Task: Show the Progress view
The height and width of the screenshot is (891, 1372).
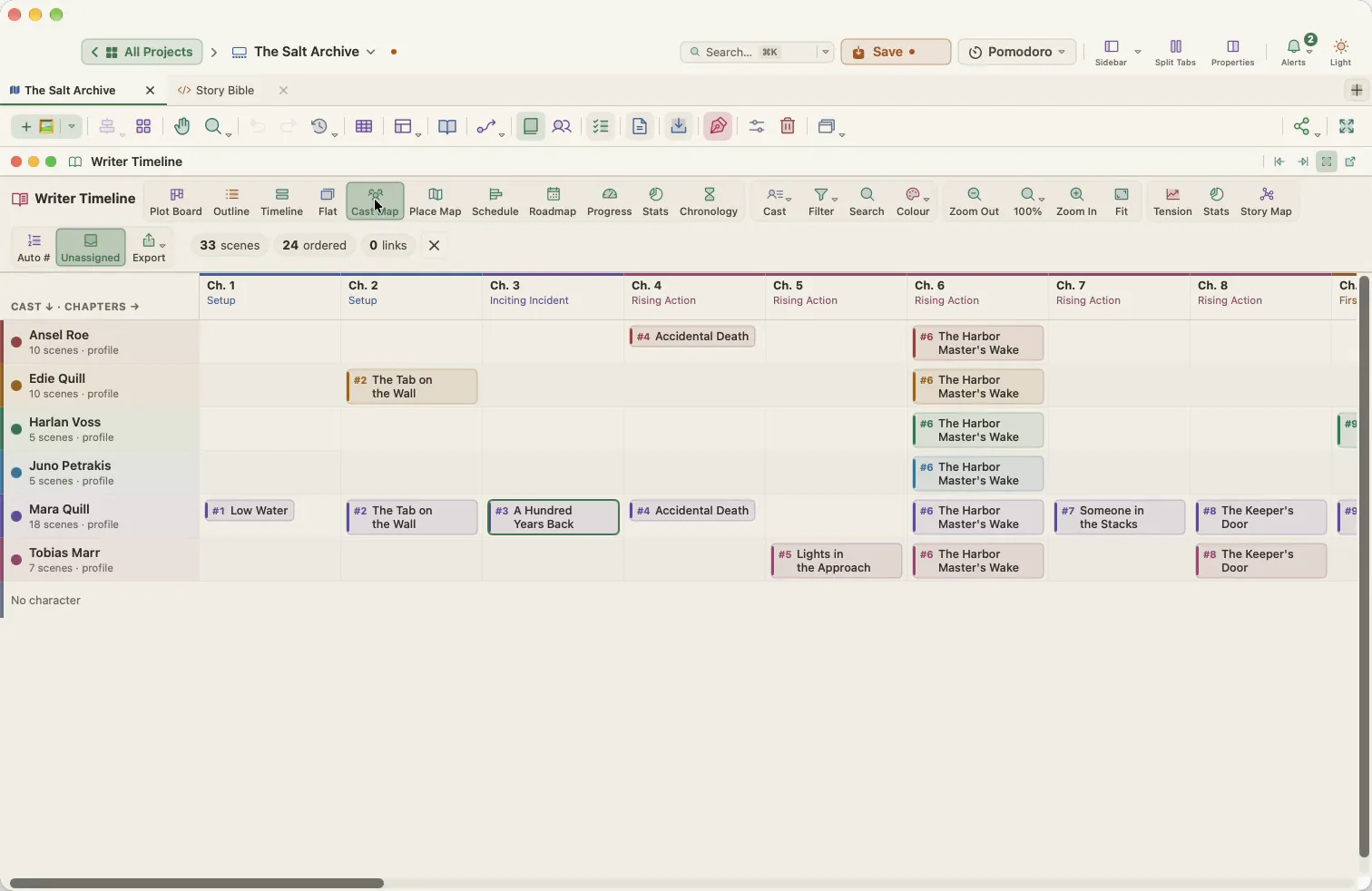Action: [x=609, y=201]
